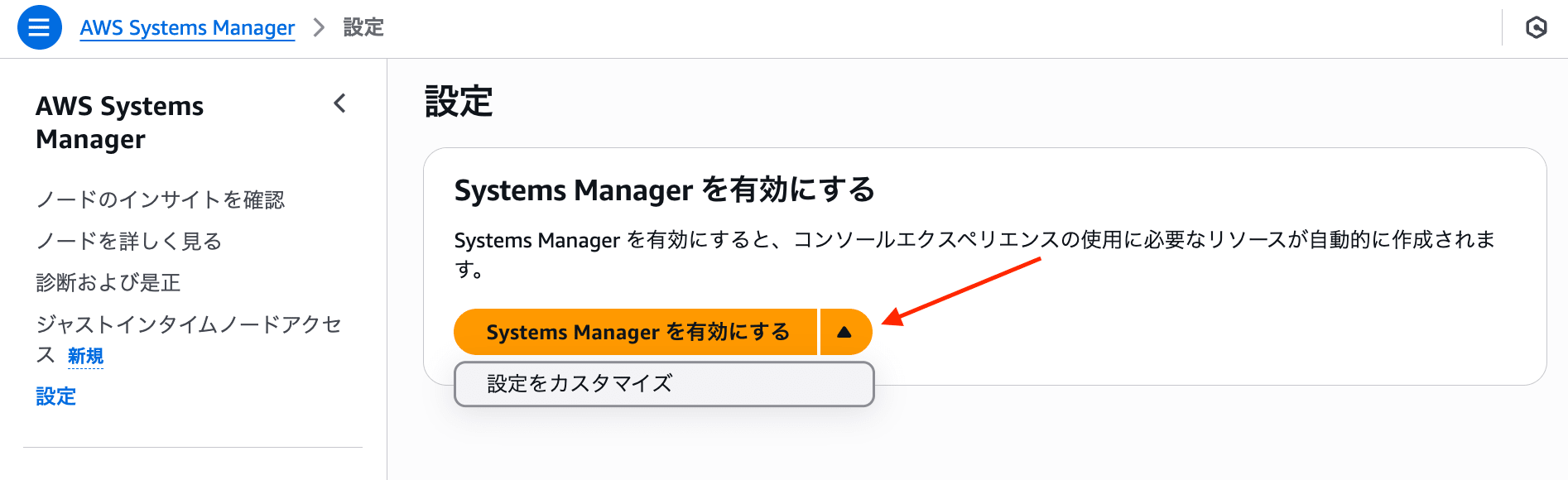Image resolution: width=1568 pixels, height=480 pixels.
Task: Go to ノードを詳しく見る in the sidebar
Action: tap(129, 241)
